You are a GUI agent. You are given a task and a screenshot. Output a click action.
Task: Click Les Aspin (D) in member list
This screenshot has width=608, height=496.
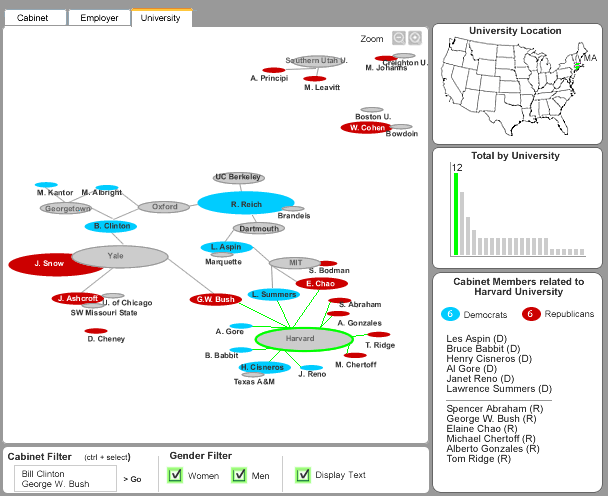point(477,339)
